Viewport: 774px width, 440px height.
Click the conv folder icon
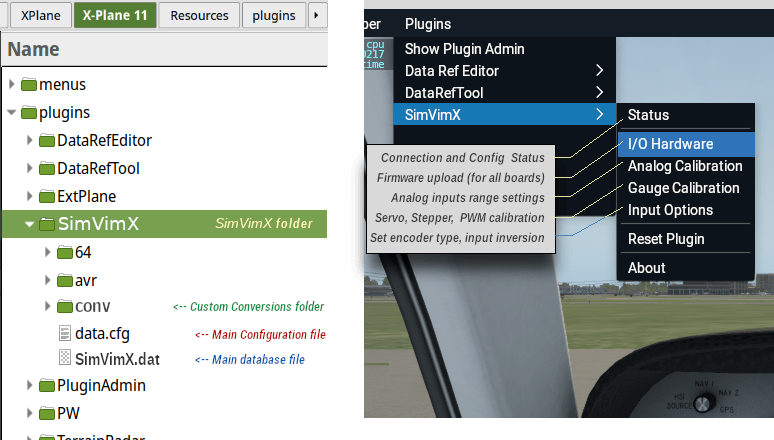[65, 307]
